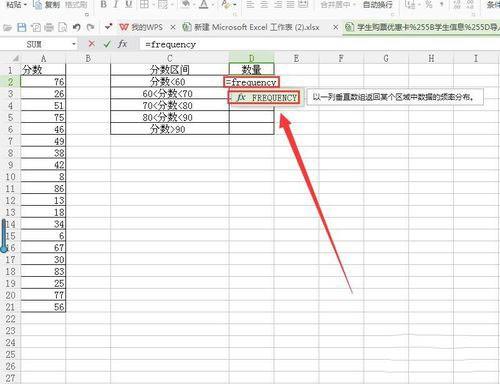The width and height of the screenshot is (500, 384).
Task: Click the copy button
Action: click(47, 5)
